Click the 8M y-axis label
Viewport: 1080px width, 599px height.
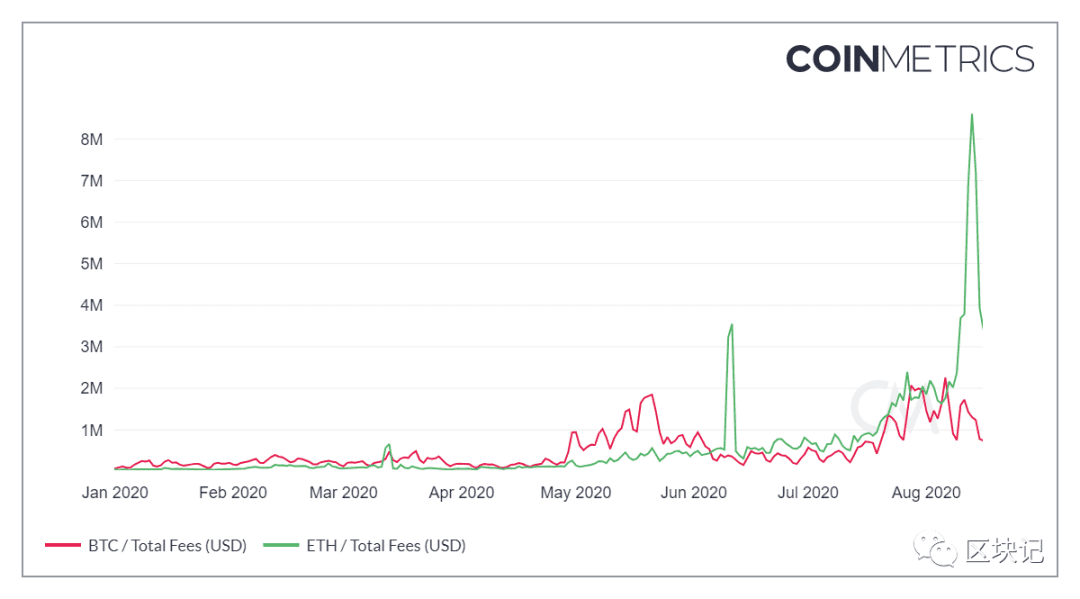pos(92,139)
